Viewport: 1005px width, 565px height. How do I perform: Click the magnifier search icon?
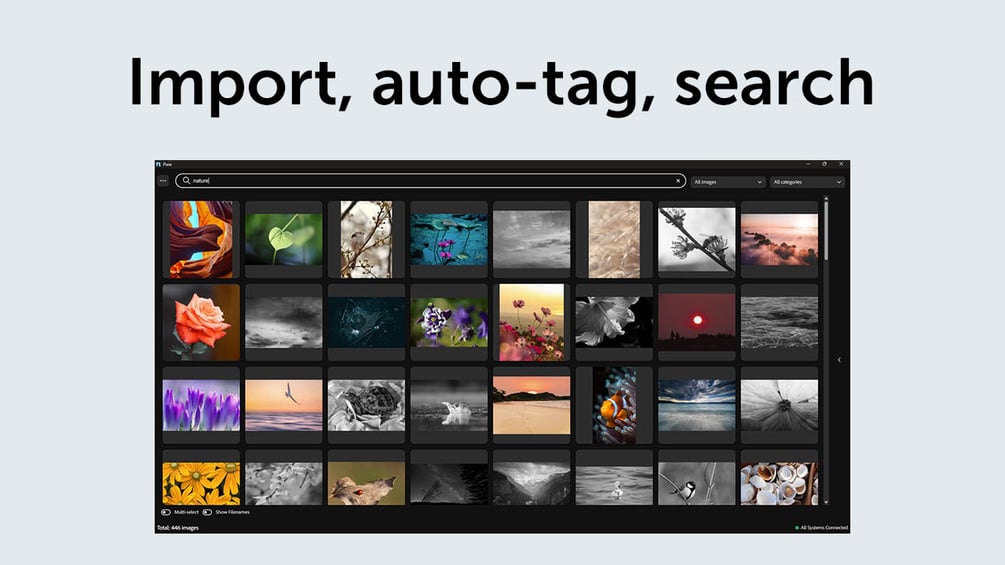coord(186,181)
